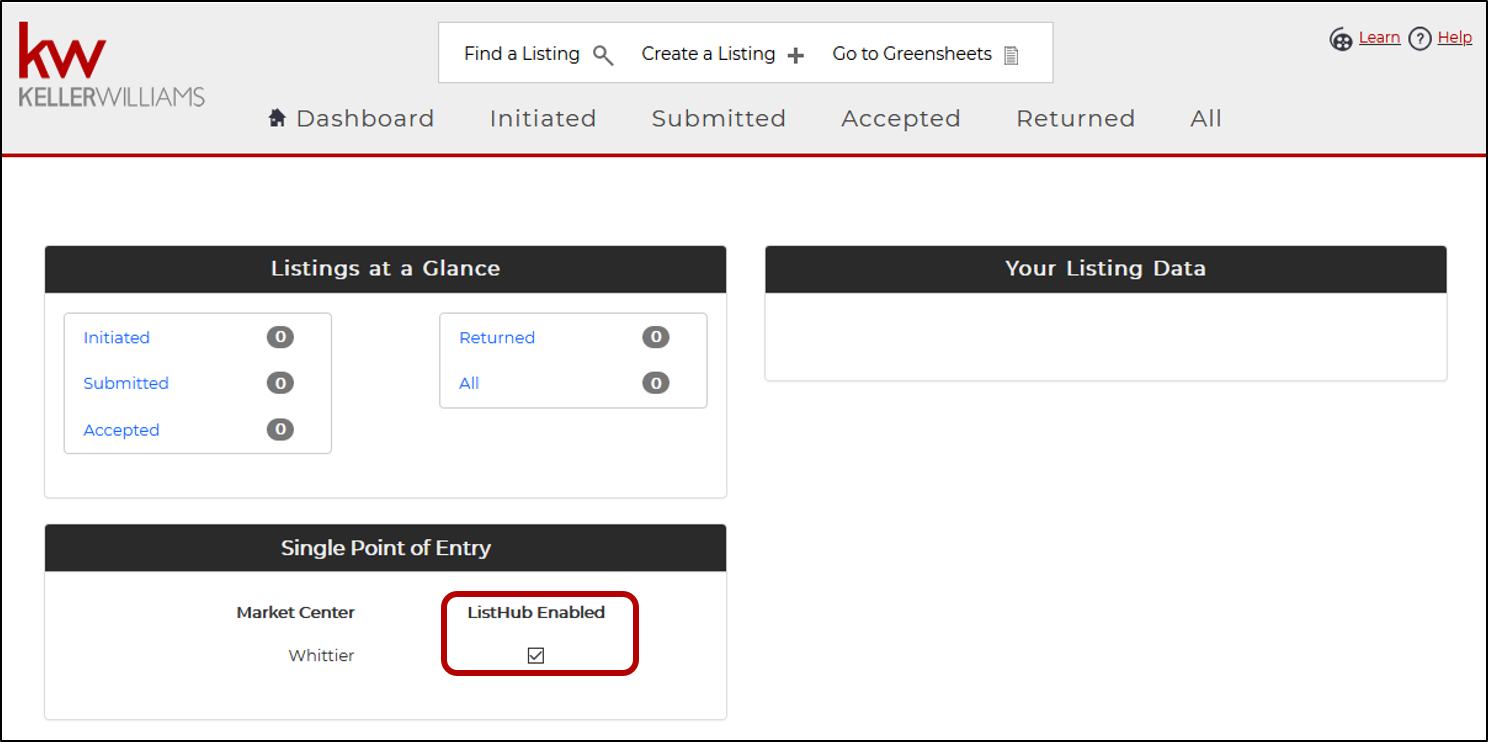This screenshot has width=1488, height=742.
Task: Click Initiated link in Listings at a Glance
Action: (x=117, y=338)
